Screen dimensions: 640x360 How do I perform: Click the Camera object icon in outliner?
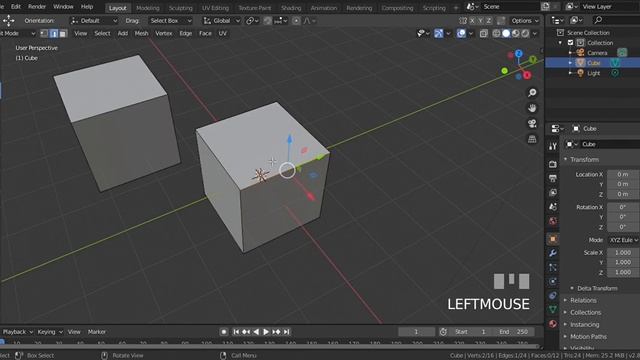pos(580,53)
